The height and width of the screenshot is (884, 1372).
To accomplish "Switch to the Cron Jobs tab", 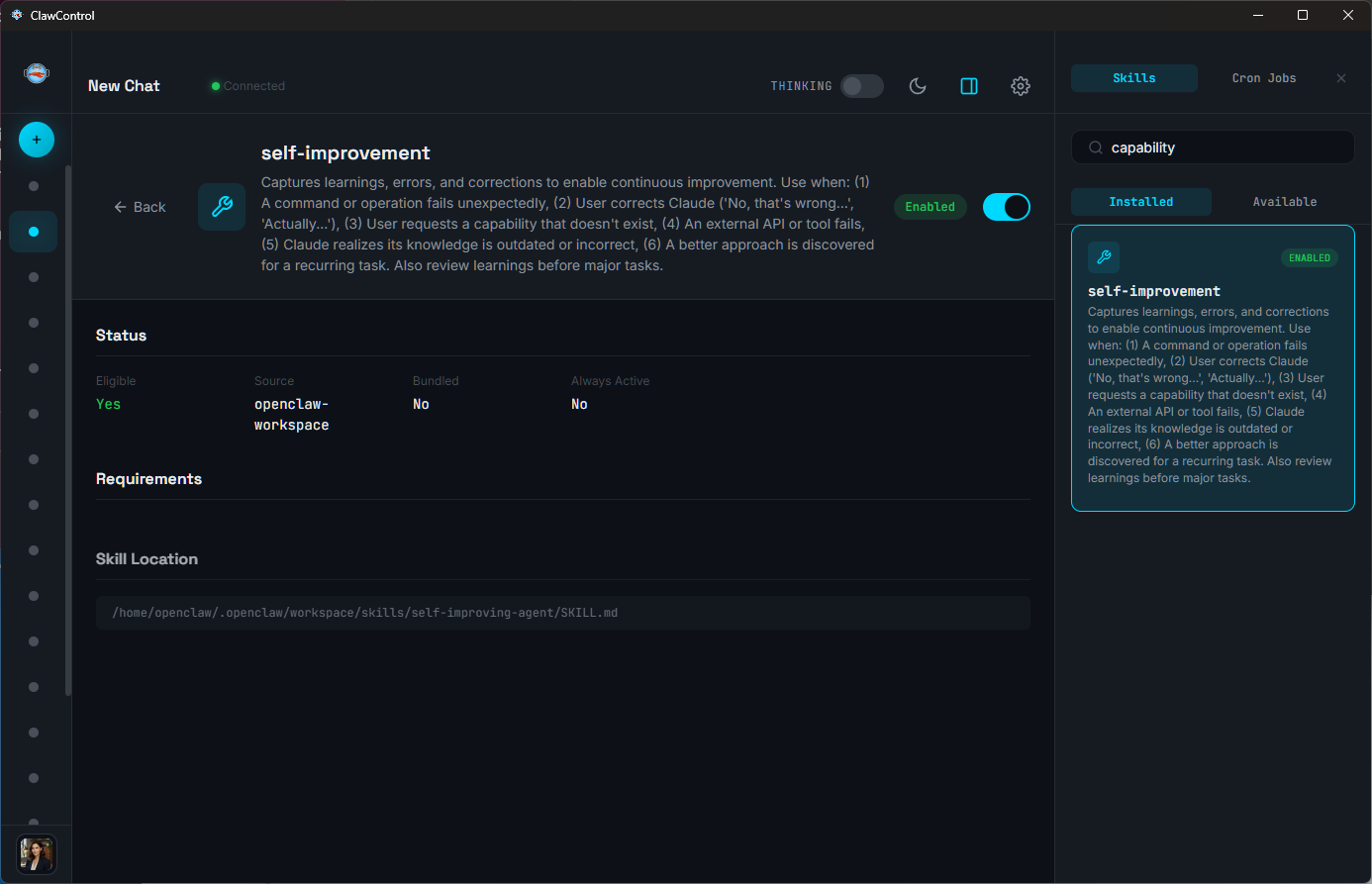I will (1263, 77).
